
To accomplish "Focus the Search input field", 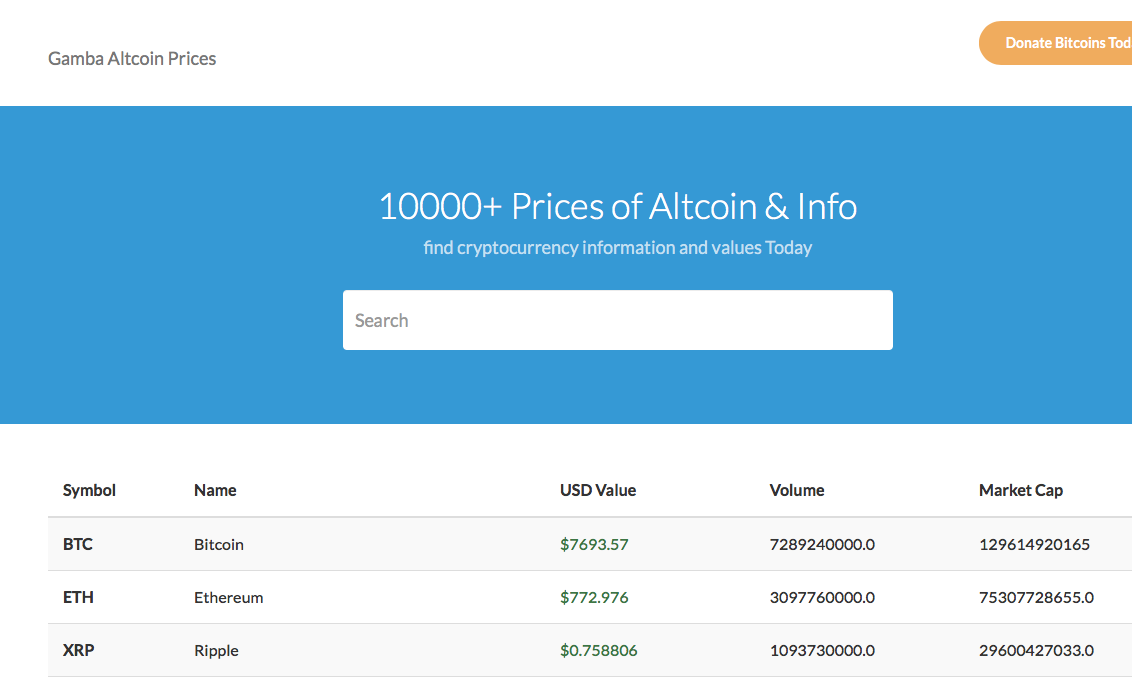I will point(617,320).
